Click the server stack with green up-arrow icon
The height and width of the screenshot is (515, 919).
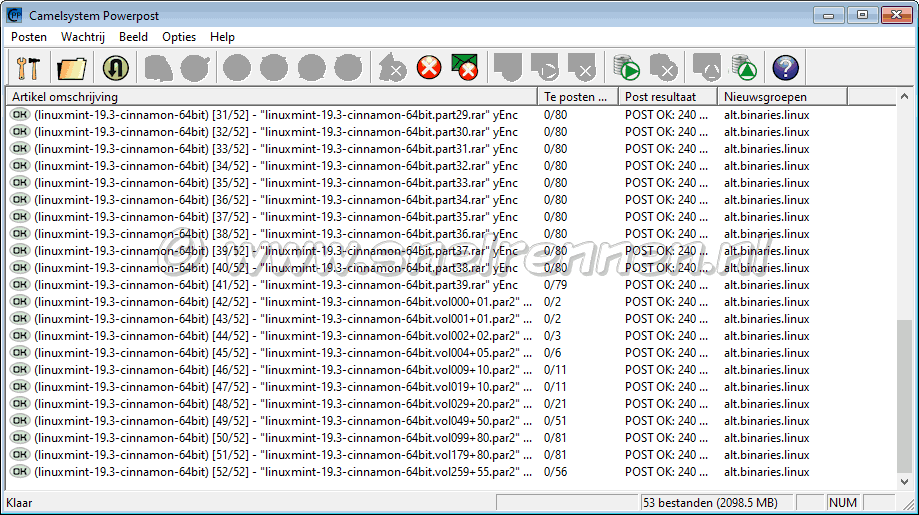click(744, 68)
